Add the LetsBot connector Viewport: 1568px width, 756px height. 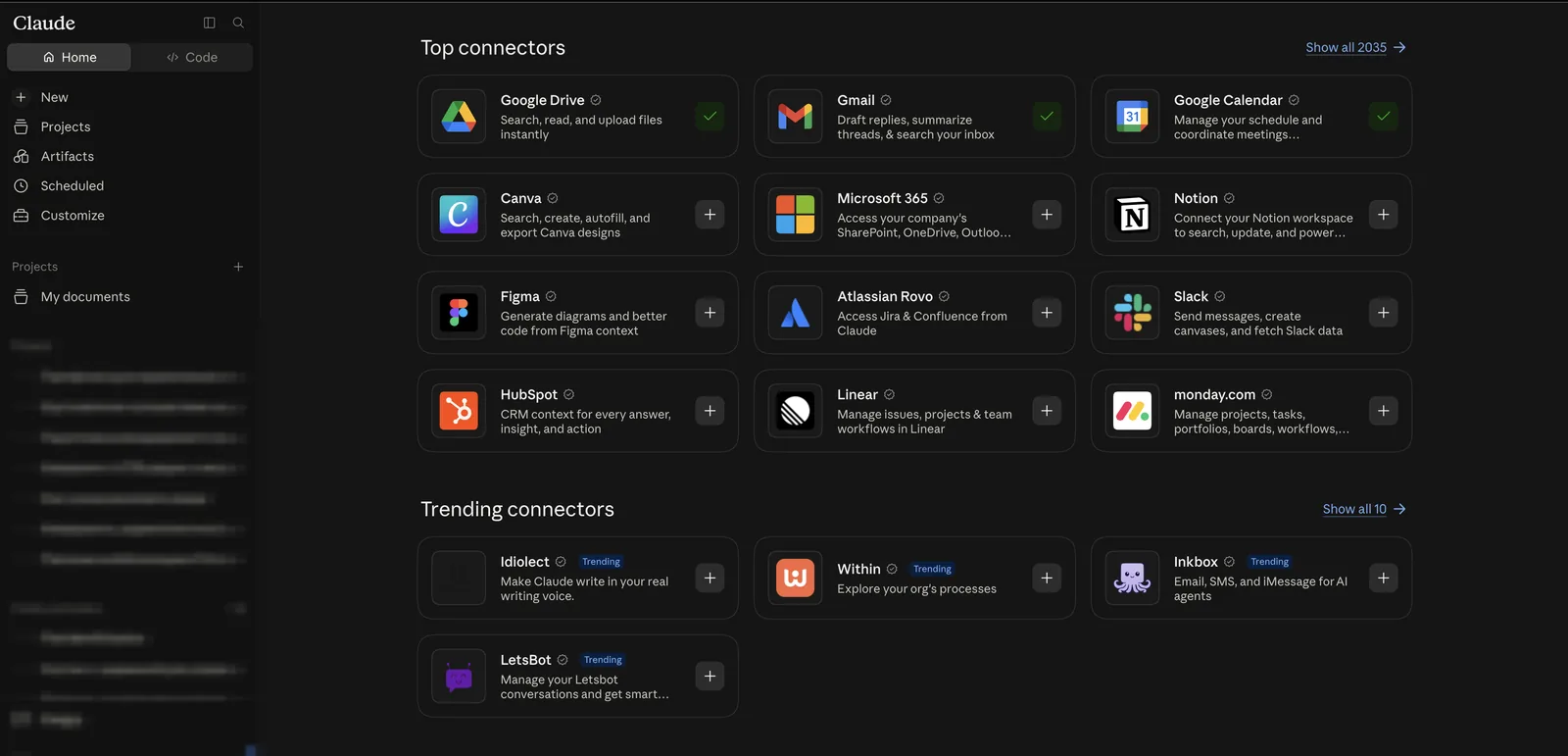tap(710, 676)
